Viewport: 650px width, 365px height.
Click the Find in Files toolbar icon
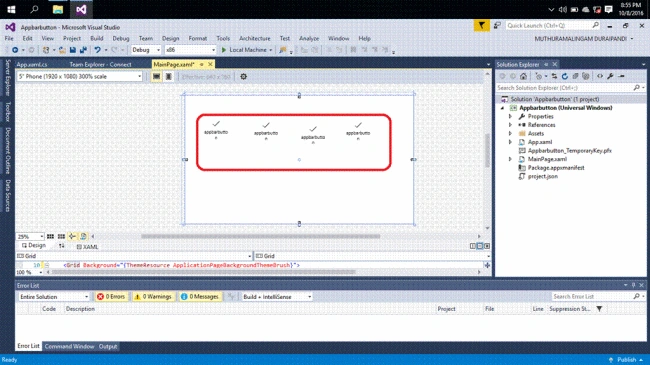[x=283, y=50]
